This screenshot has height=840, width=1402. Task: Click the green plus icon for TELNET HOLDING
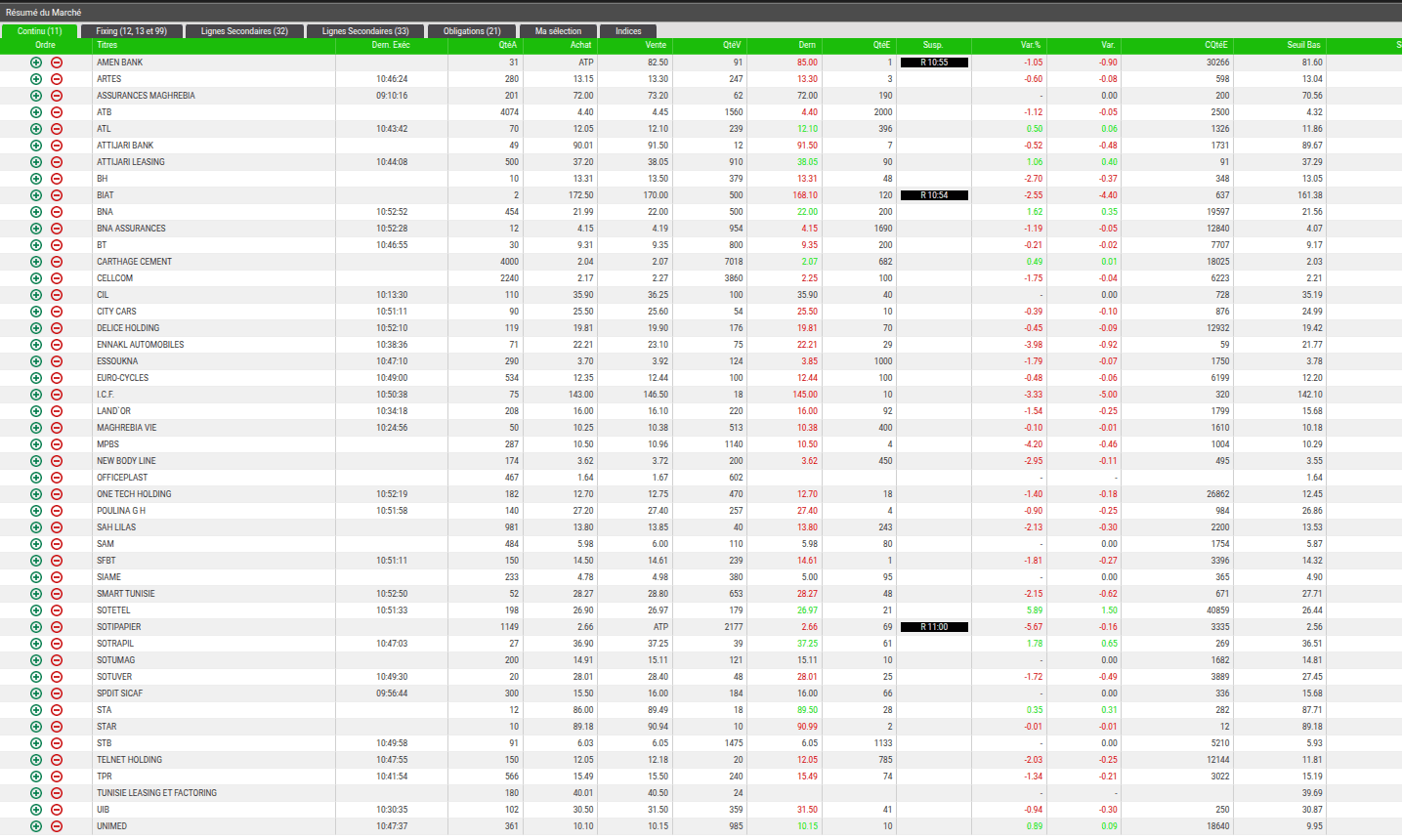36,760
